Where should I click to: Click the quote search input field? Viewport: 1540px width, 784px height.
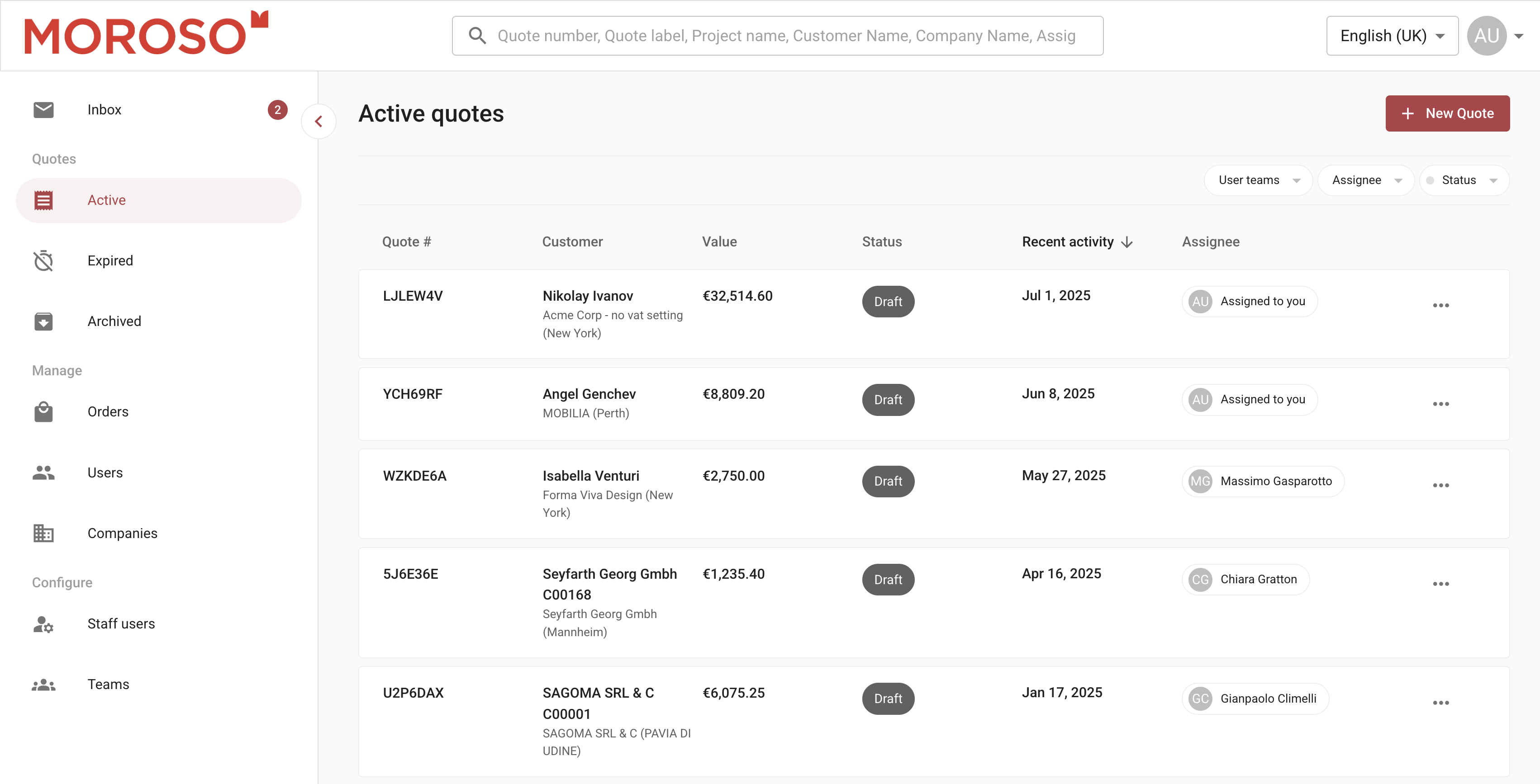[785, 36]
